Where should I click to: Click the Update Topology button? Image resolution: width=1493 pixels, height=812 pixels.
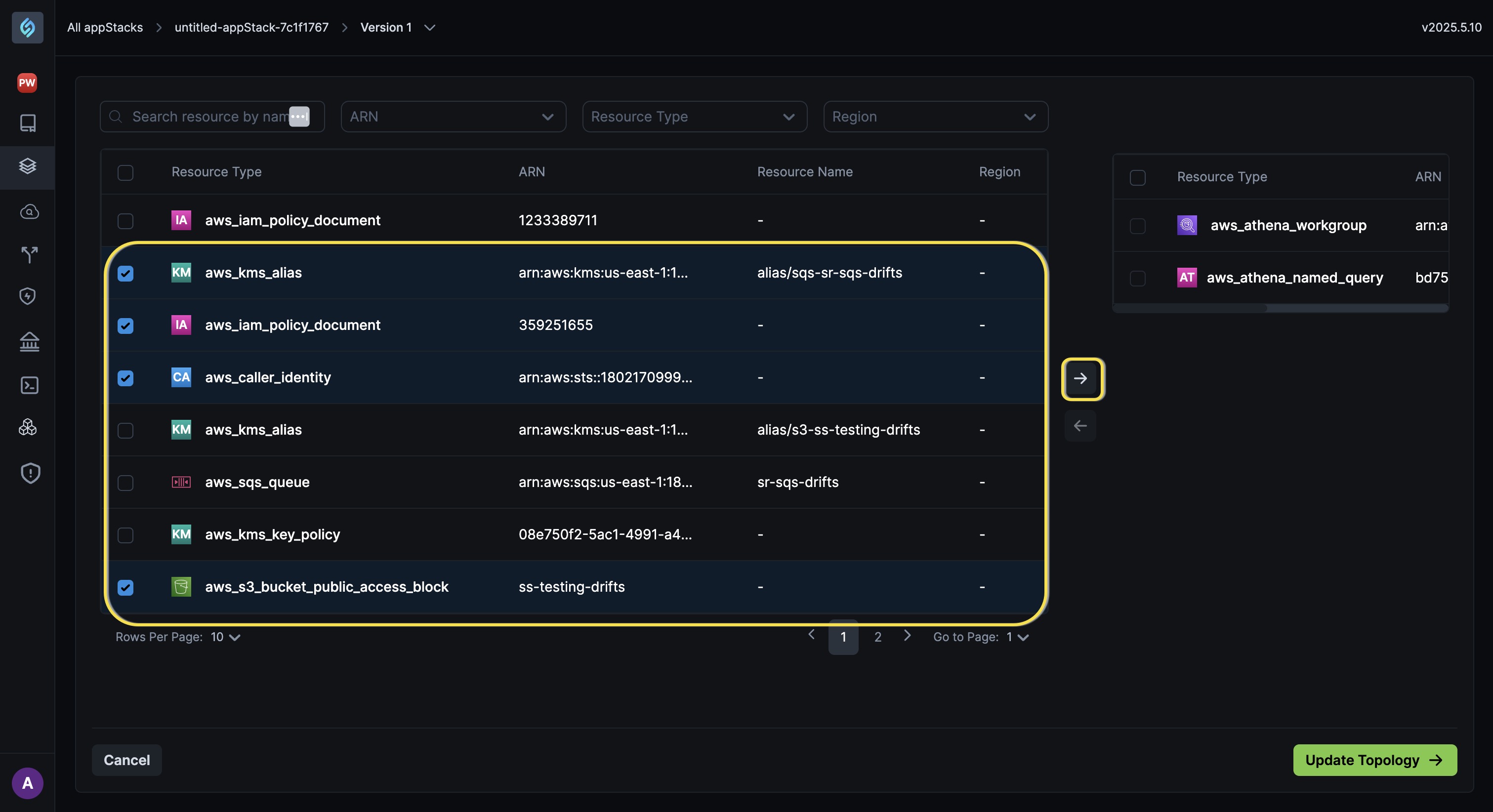[1375, 760]
